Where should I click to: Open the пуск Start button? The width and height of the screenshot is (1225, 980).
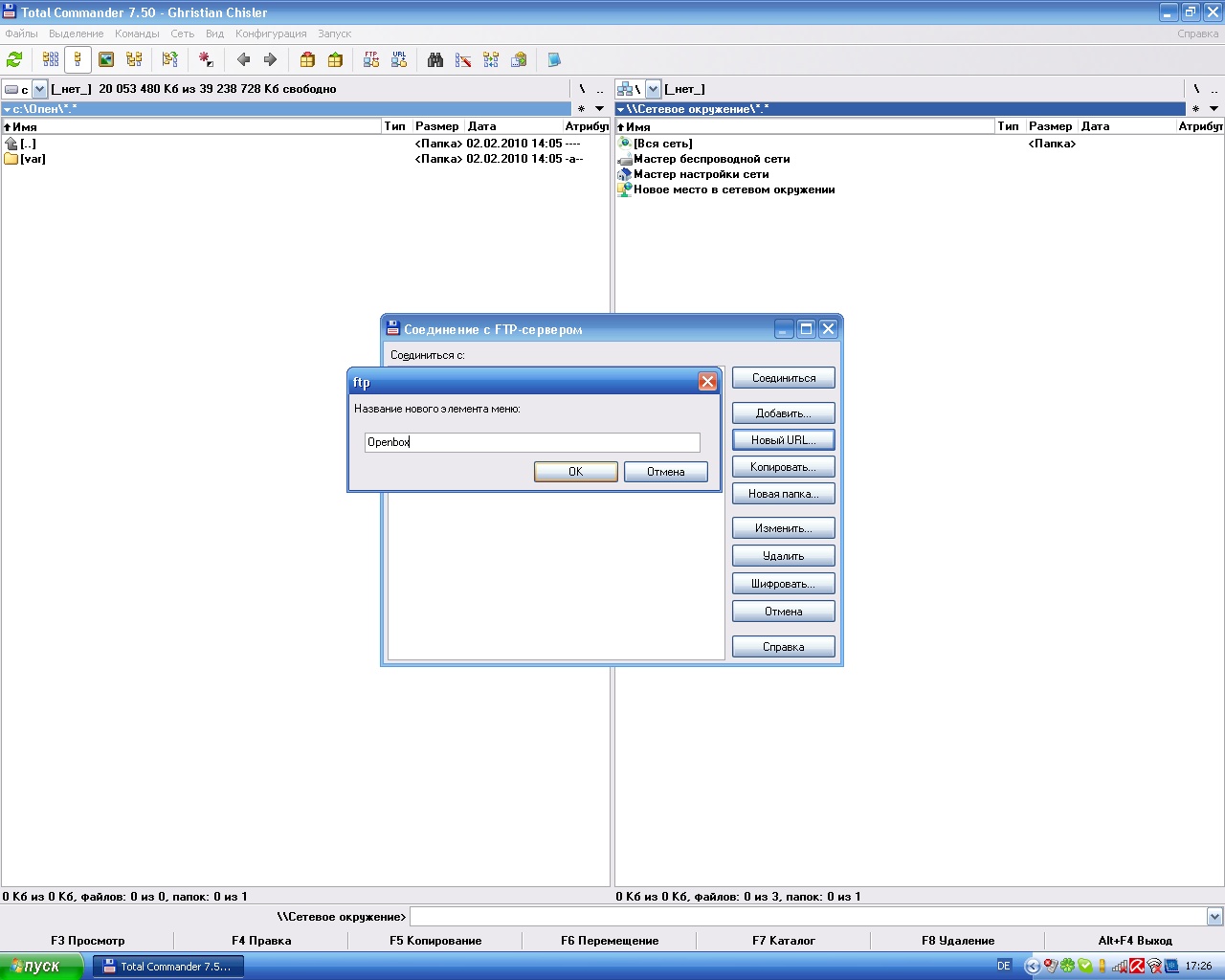[x=43, y=966]
